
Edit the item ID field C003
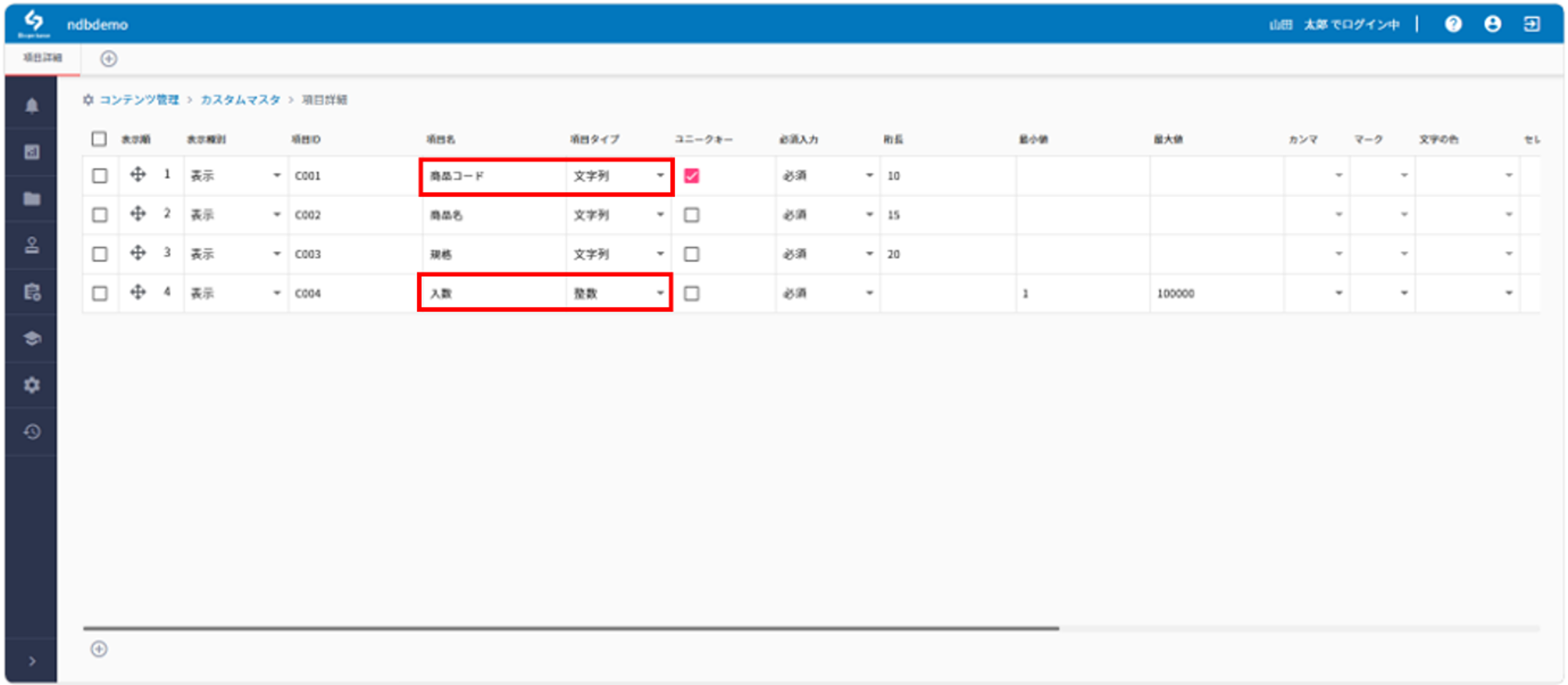tap(355, 254)
